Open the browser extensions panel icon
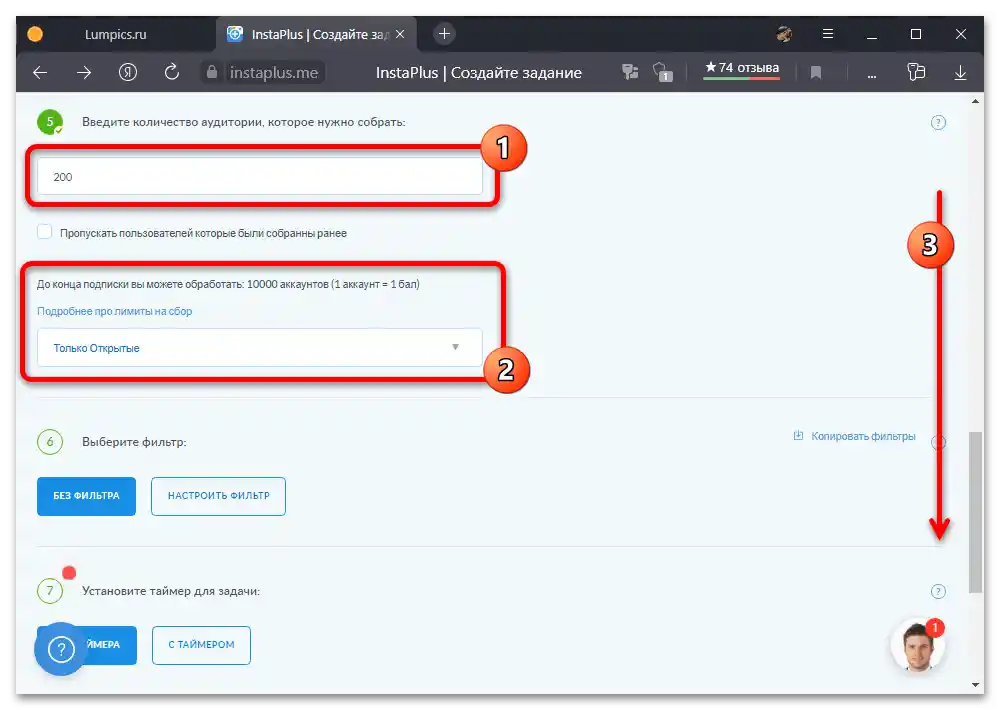This screenshot has width=1000, height=710. pos(916,72)
